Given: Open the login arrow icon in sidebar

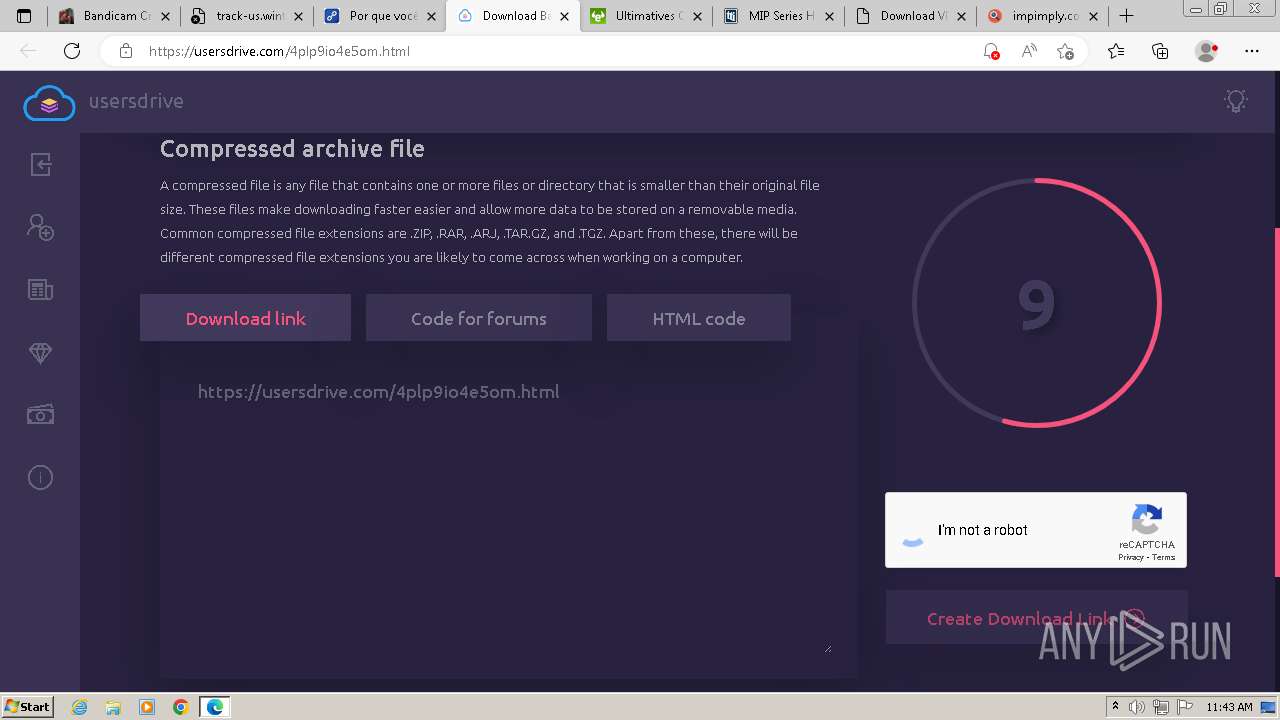Looking at the screenshot, I should (x=40, y=165).
